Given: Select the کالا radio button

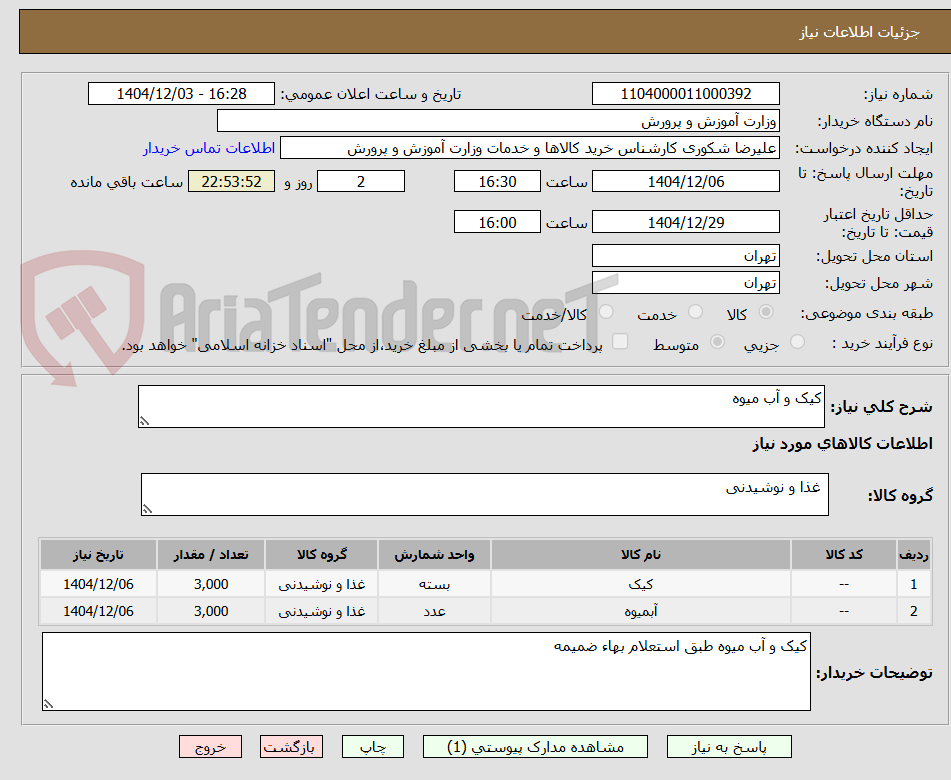Looking at the screenshot, I should point(766,312).
